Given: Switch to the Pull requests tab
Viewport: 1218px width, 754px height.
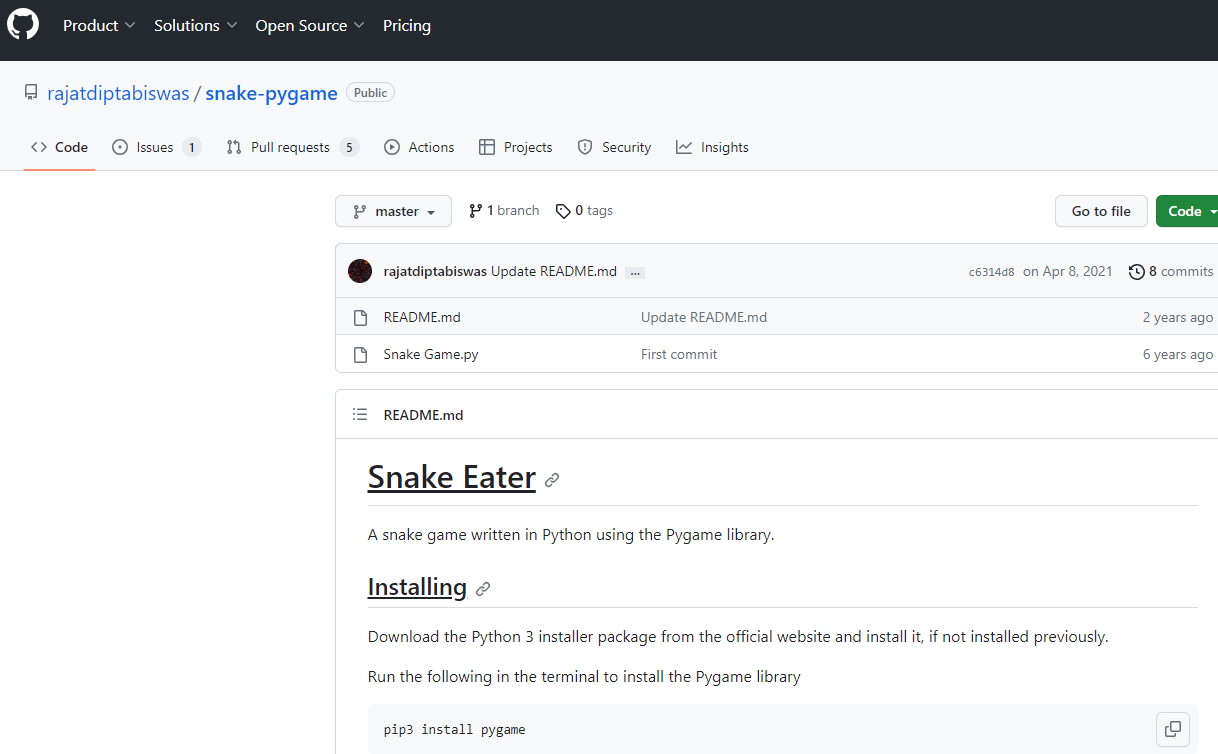Looking at the screenshot, I should point(291,147).
